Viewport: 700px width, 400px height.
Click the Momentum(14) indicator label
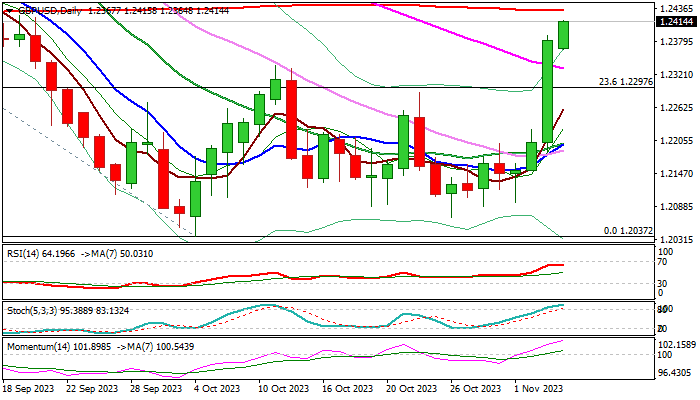39,345
